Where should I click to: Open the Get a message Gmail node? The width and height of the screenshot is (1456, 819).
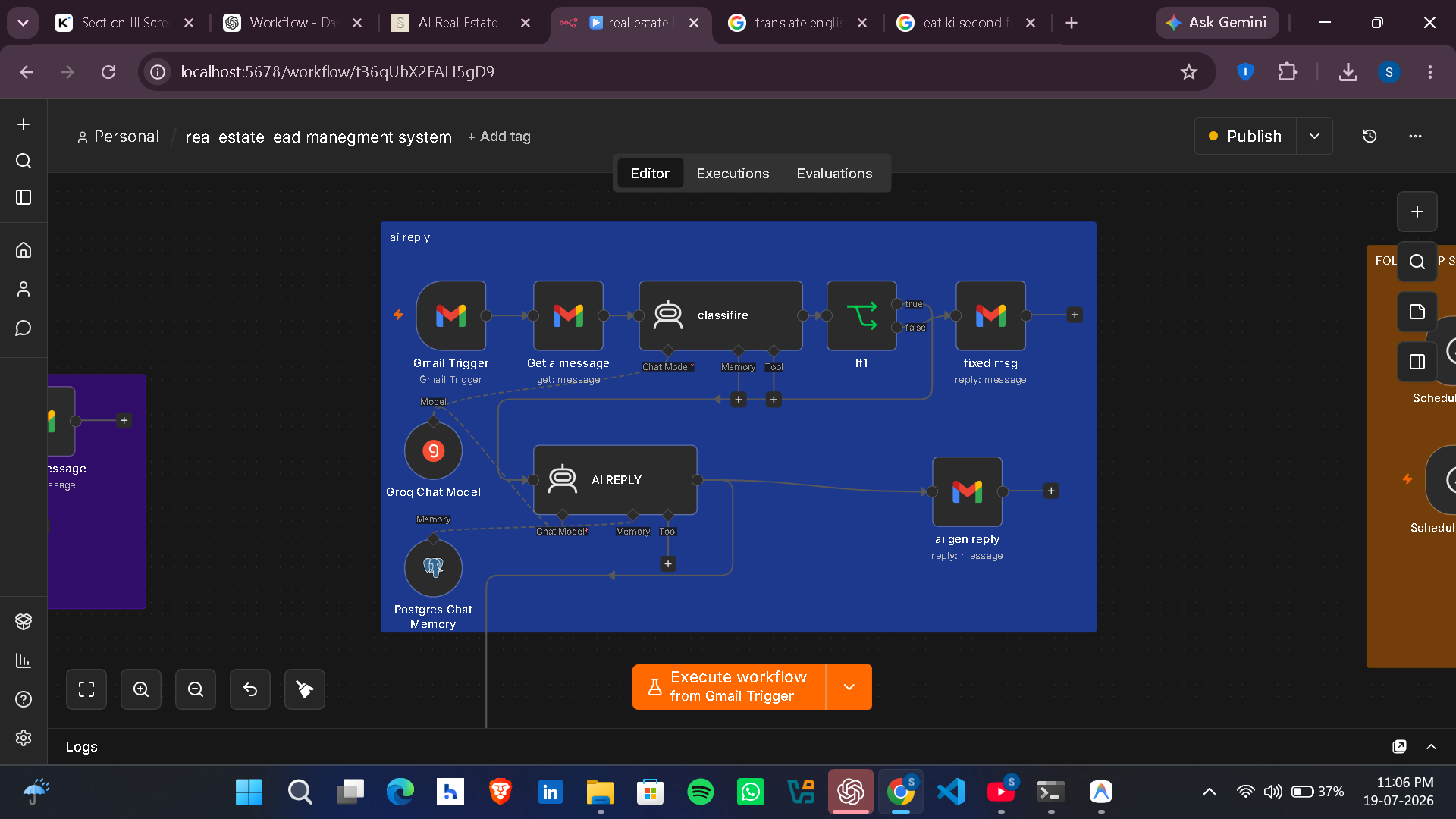coord(568,315)
